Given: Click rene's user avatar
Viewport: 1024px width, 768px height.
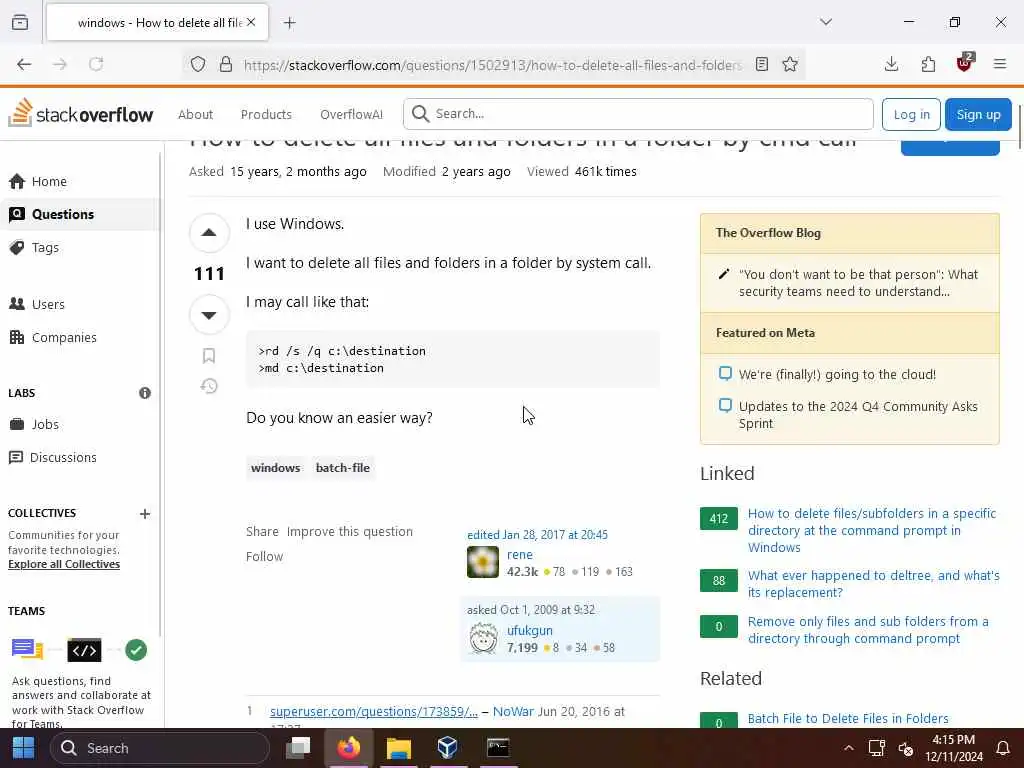Looking at the screenshot, I should coord(483,562).
